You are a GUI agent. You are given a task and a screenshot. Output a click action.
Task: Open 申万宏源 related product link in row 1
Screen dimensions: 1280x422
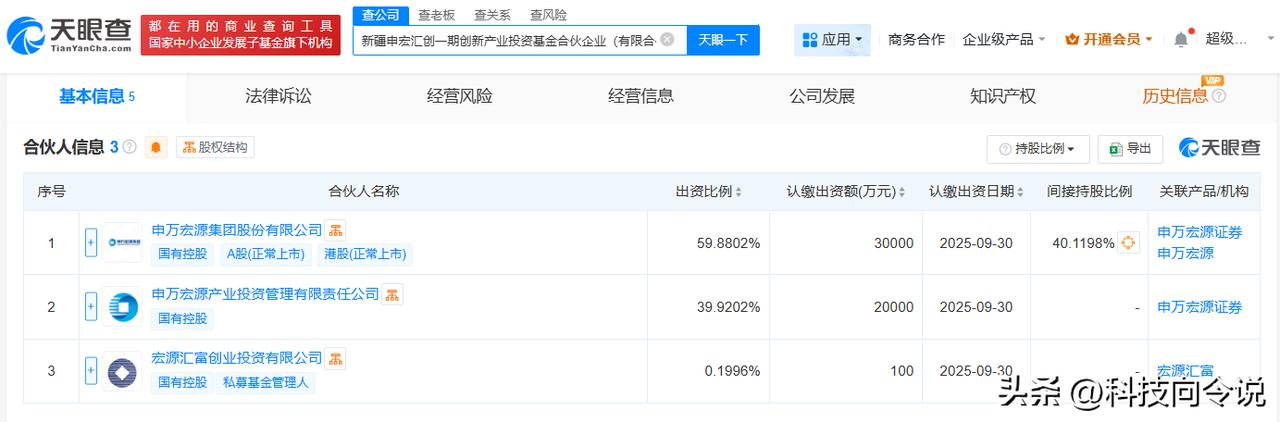click(x=1186, y=253)
